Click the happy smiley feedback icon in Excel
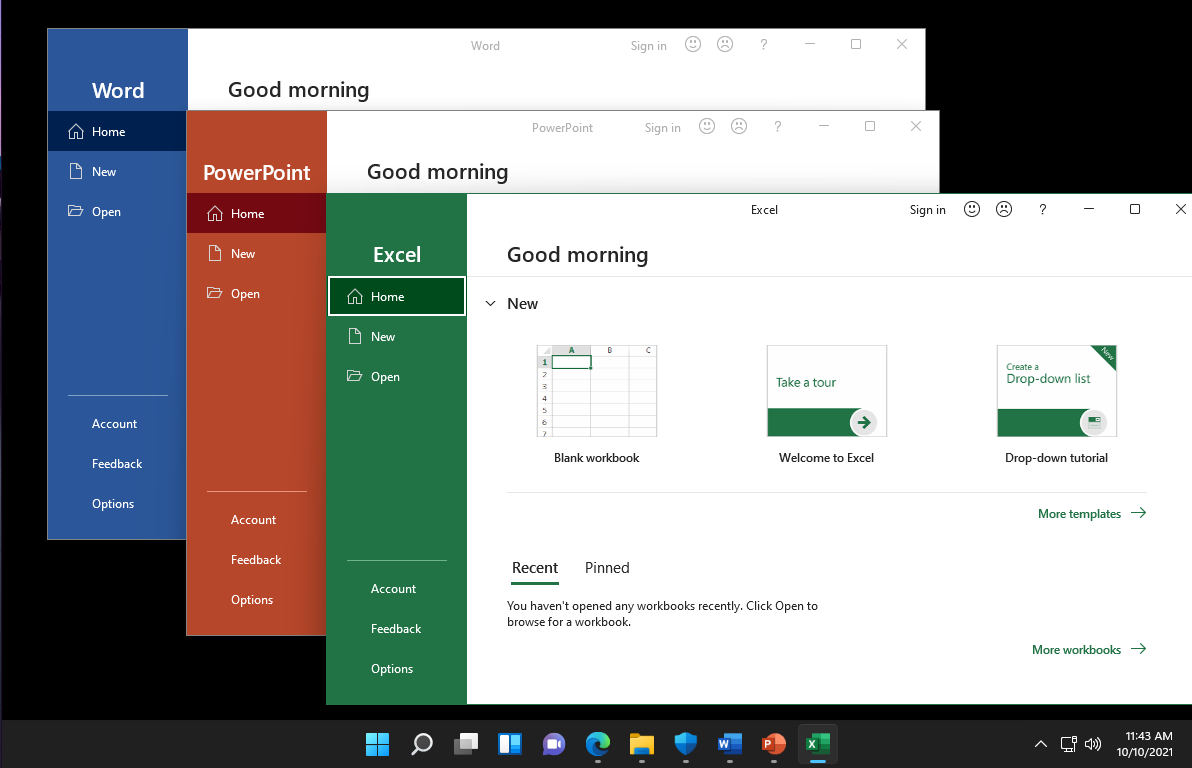The height and width of the screenshot is (768, 1192). click(972, 209)
